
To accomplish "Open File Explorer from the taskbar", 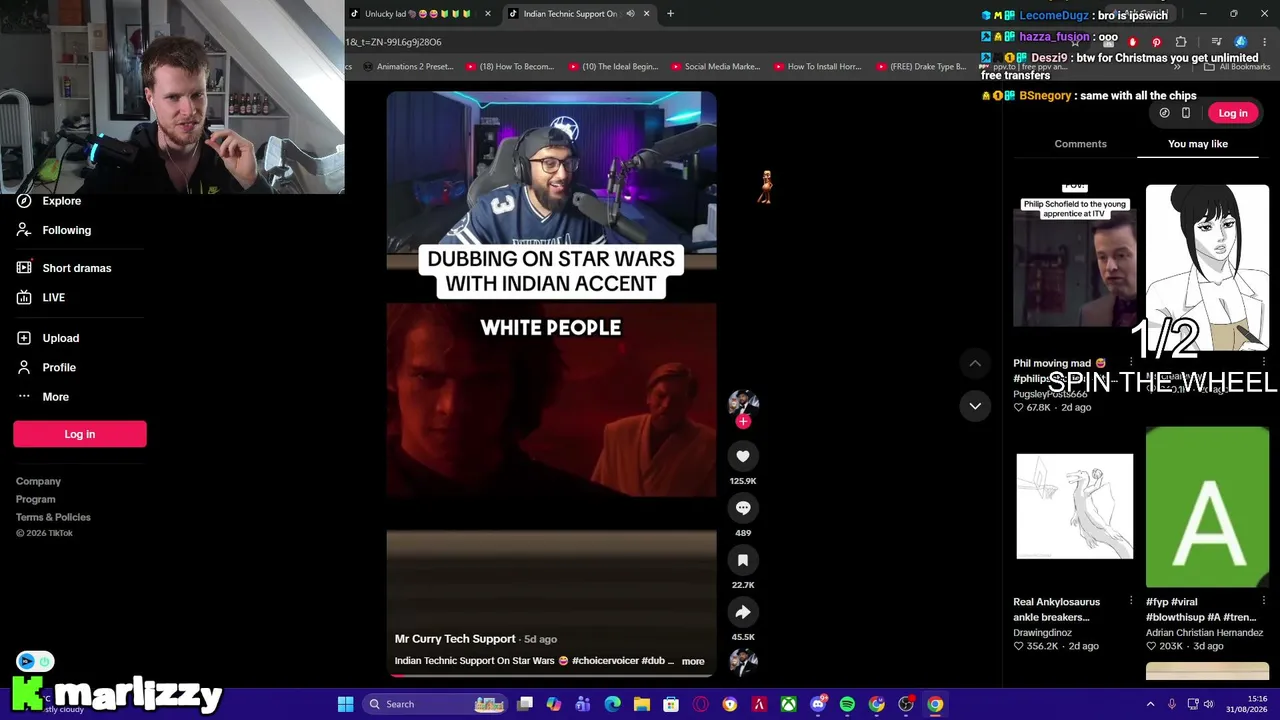I will point(642,704).
